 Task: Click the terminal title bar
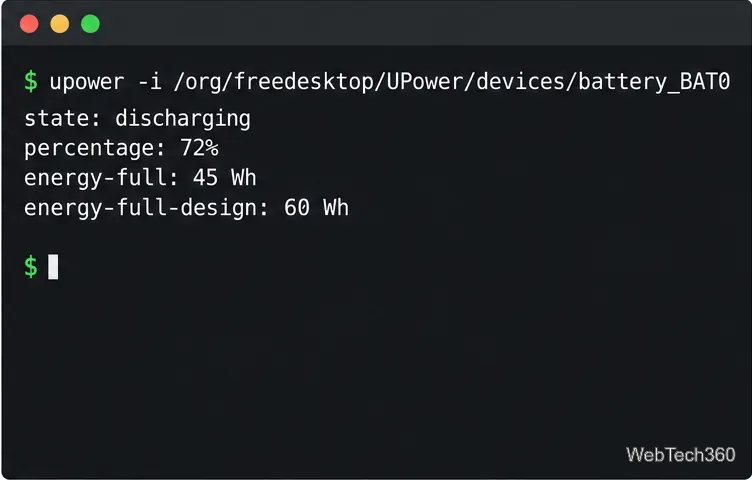point(376,23)
